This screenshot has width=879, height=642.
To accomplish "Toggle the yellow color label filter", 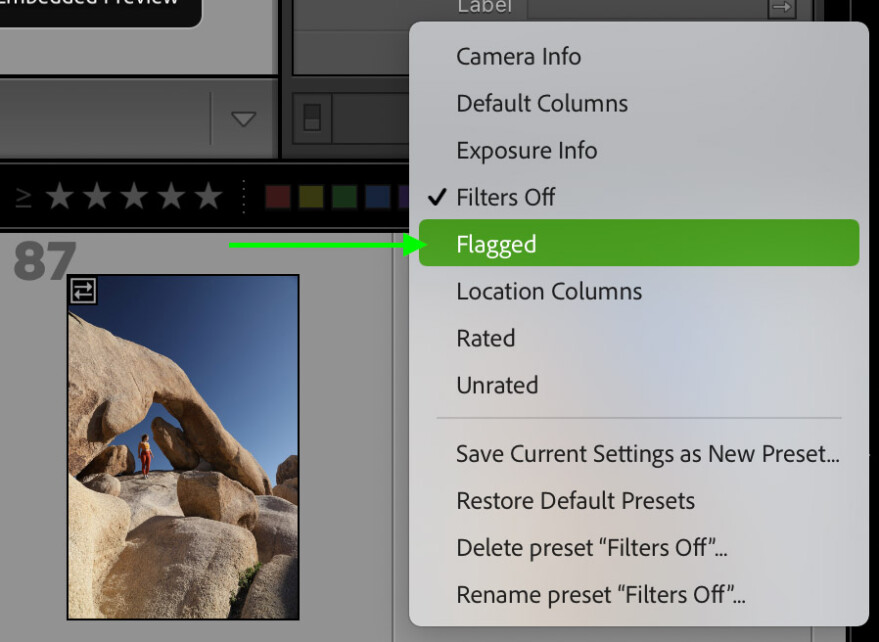I will (x=310, y=197).
